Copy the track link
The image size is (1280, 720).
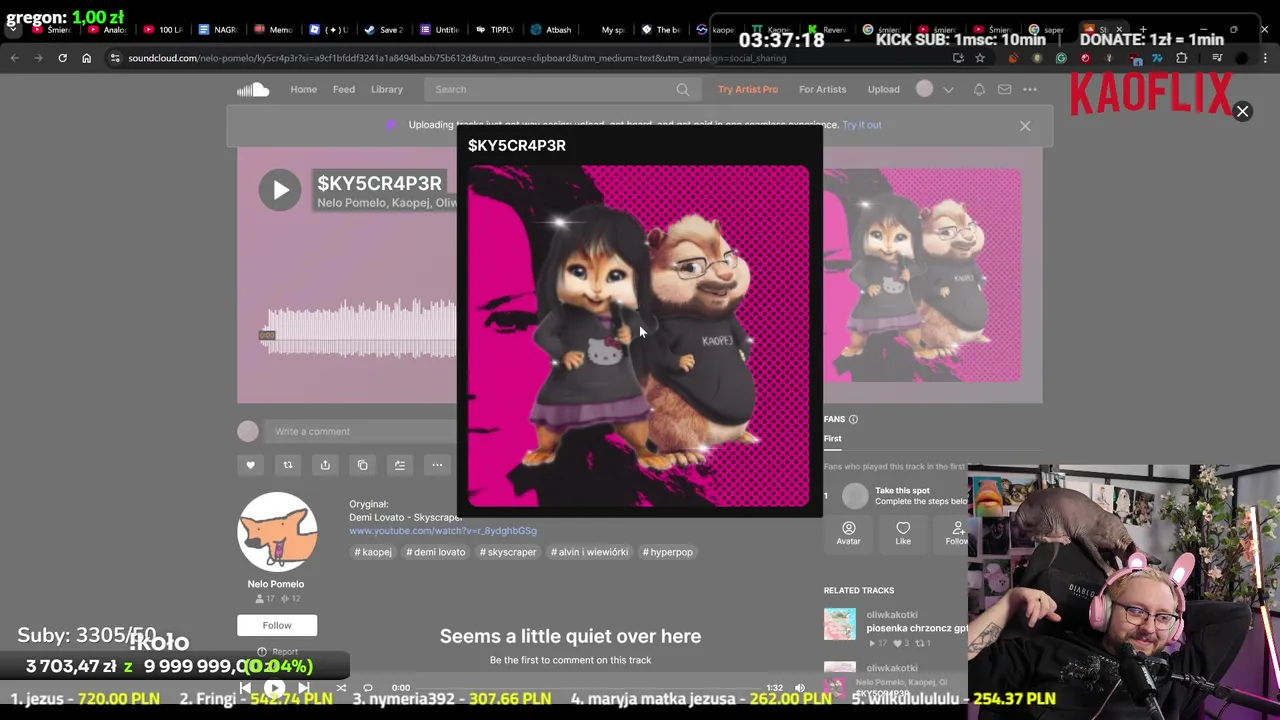[x=362, y=465]
